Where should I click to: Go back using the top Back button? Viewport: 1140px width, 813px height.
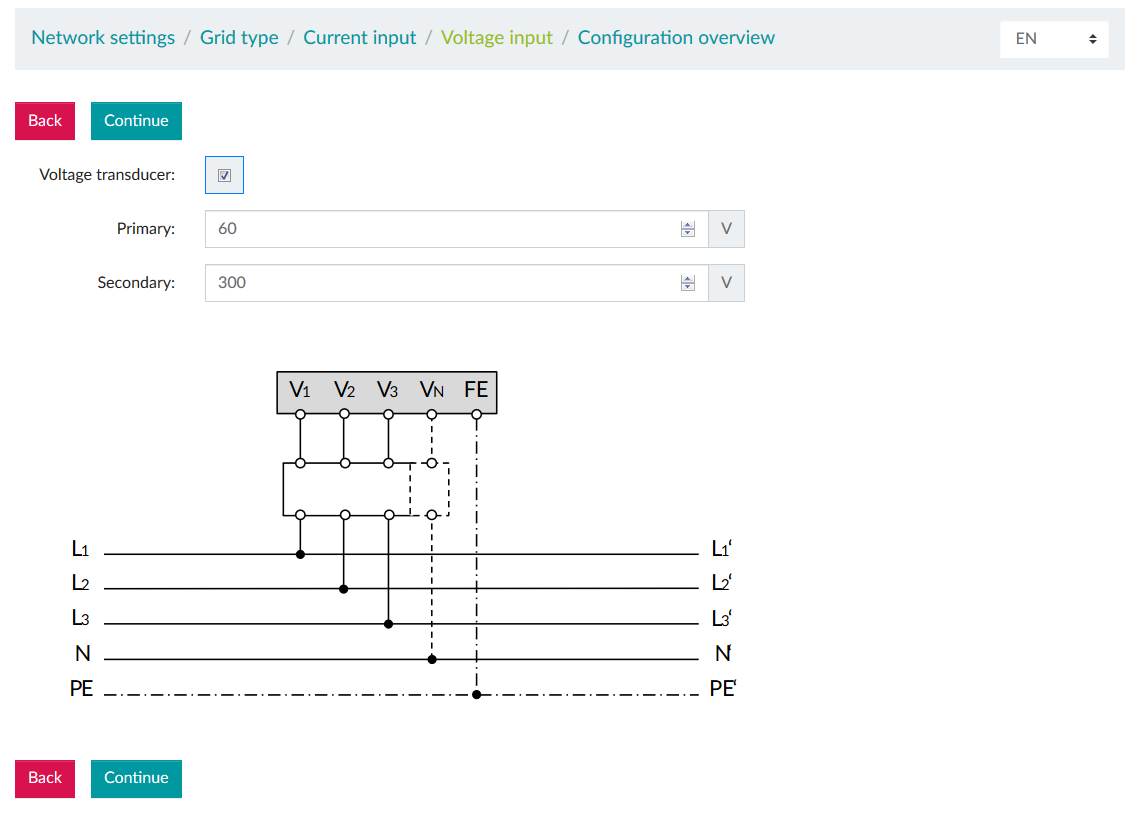click(44, 120)
